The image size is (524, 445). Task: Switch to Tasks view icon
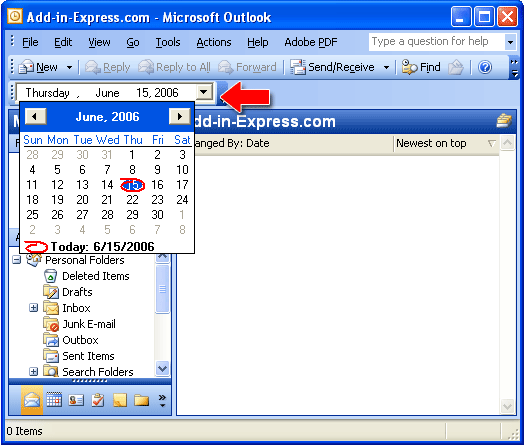98,400
